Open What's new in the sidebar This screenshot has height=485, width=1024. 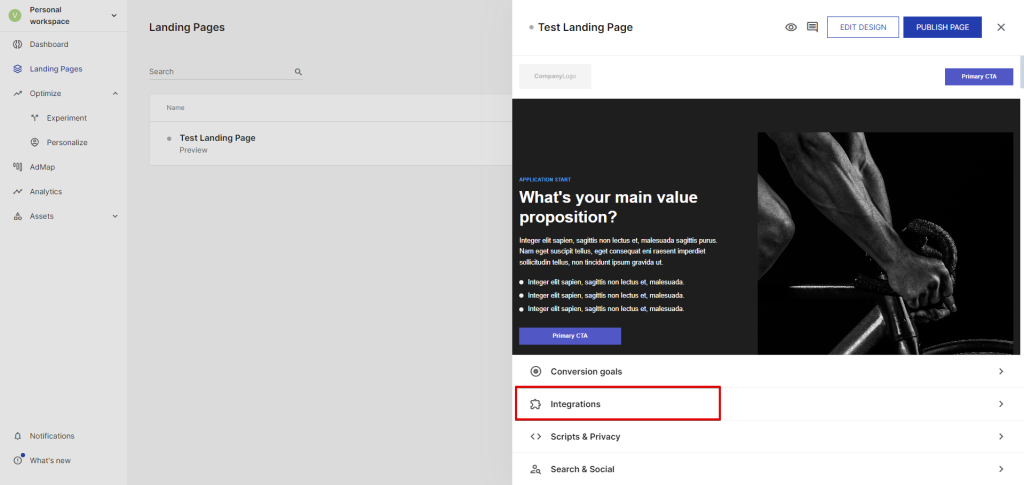pos(50,460)
